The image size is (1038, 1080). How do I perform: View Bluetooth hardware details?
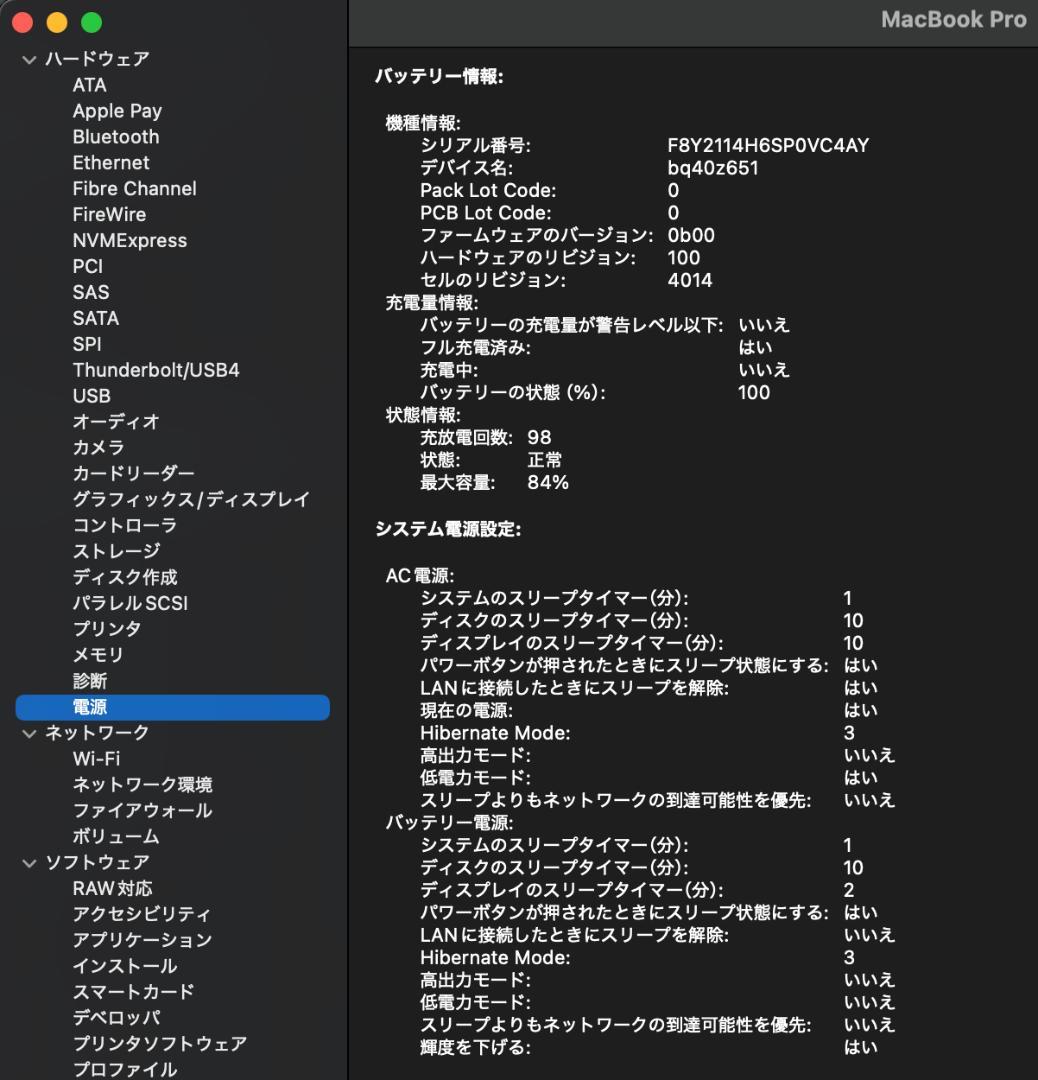tap(115, 136)
